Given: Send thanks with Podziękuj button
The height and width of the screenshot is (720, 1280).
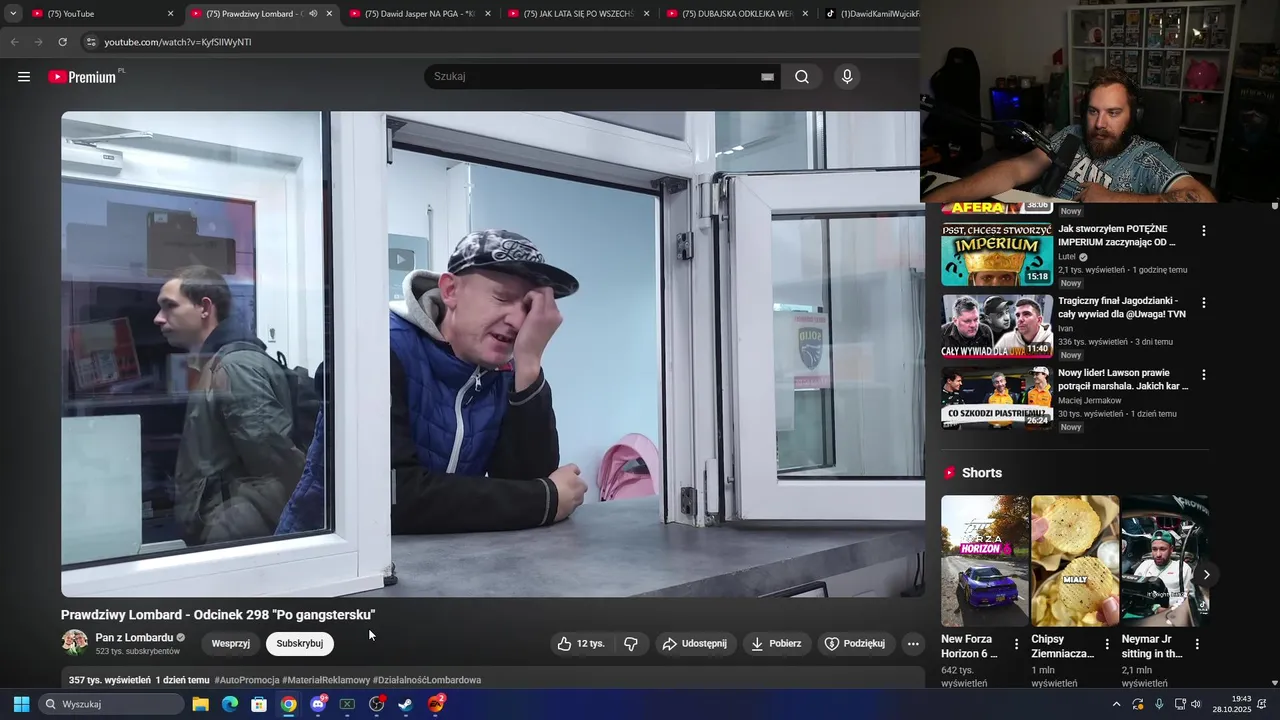Looking at the screenshot, I should click(x=855, y=644).
